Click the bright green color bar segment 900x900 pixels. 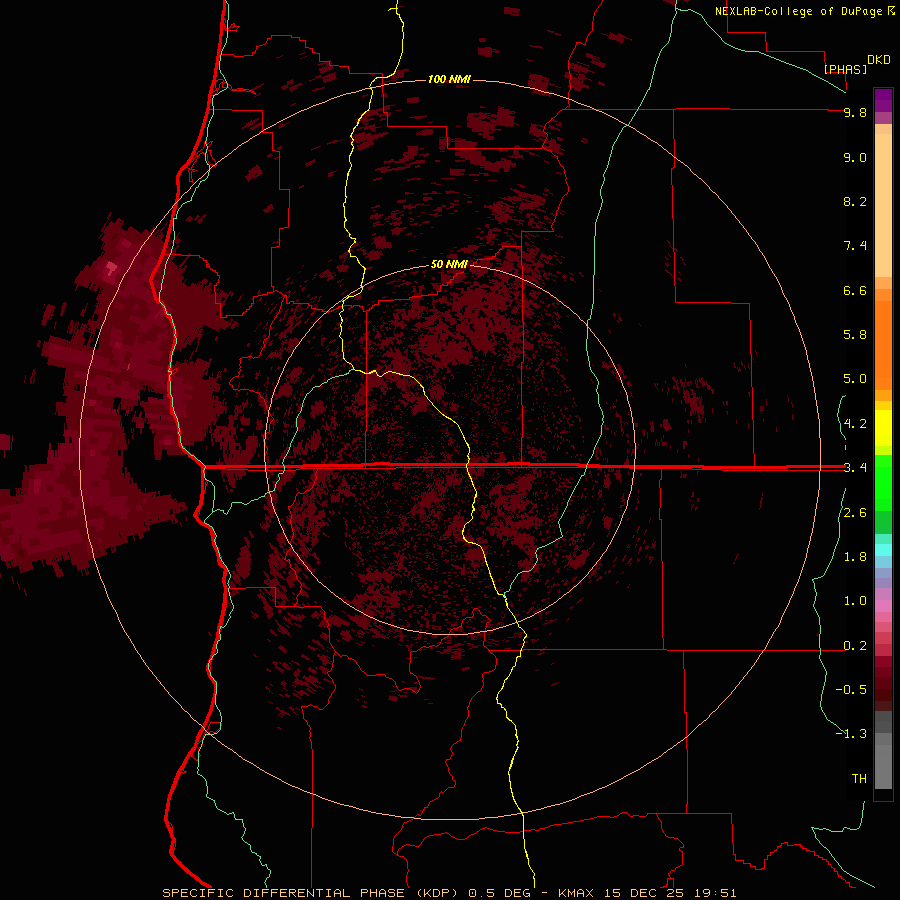[x=883, y=481]
